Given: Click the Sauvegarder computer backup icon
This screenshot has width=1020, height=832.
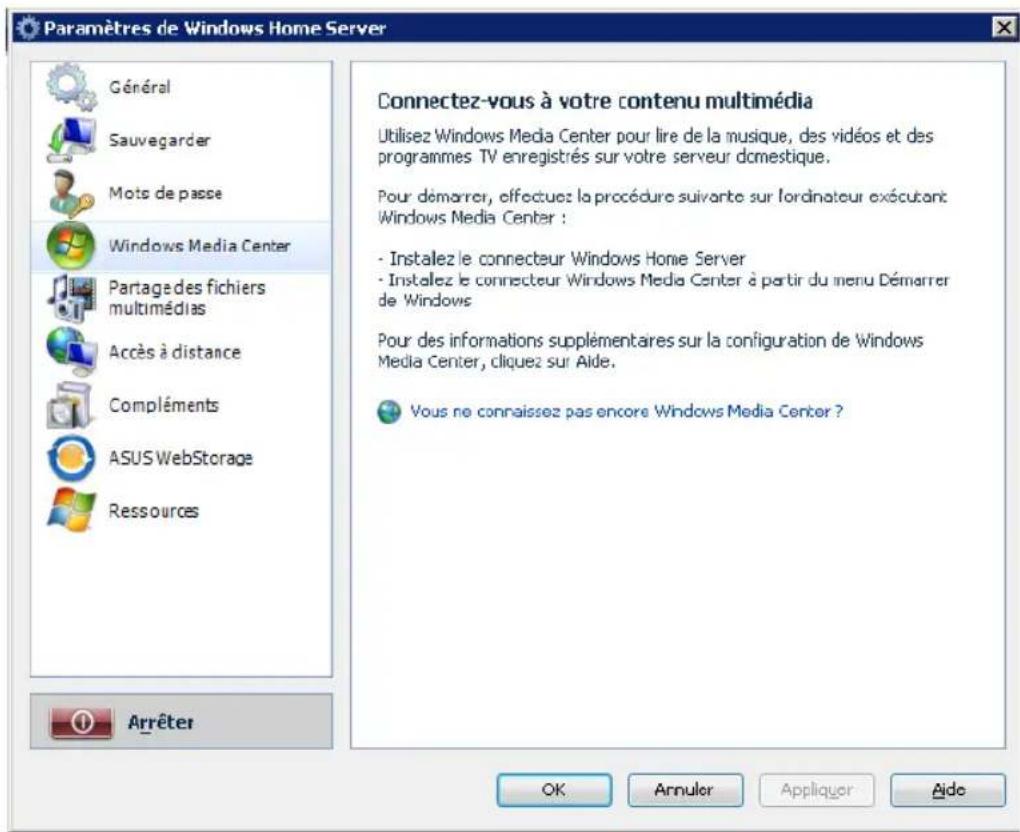Looking at the screenshot, I should pyautogui.click(x=71, y=140).
